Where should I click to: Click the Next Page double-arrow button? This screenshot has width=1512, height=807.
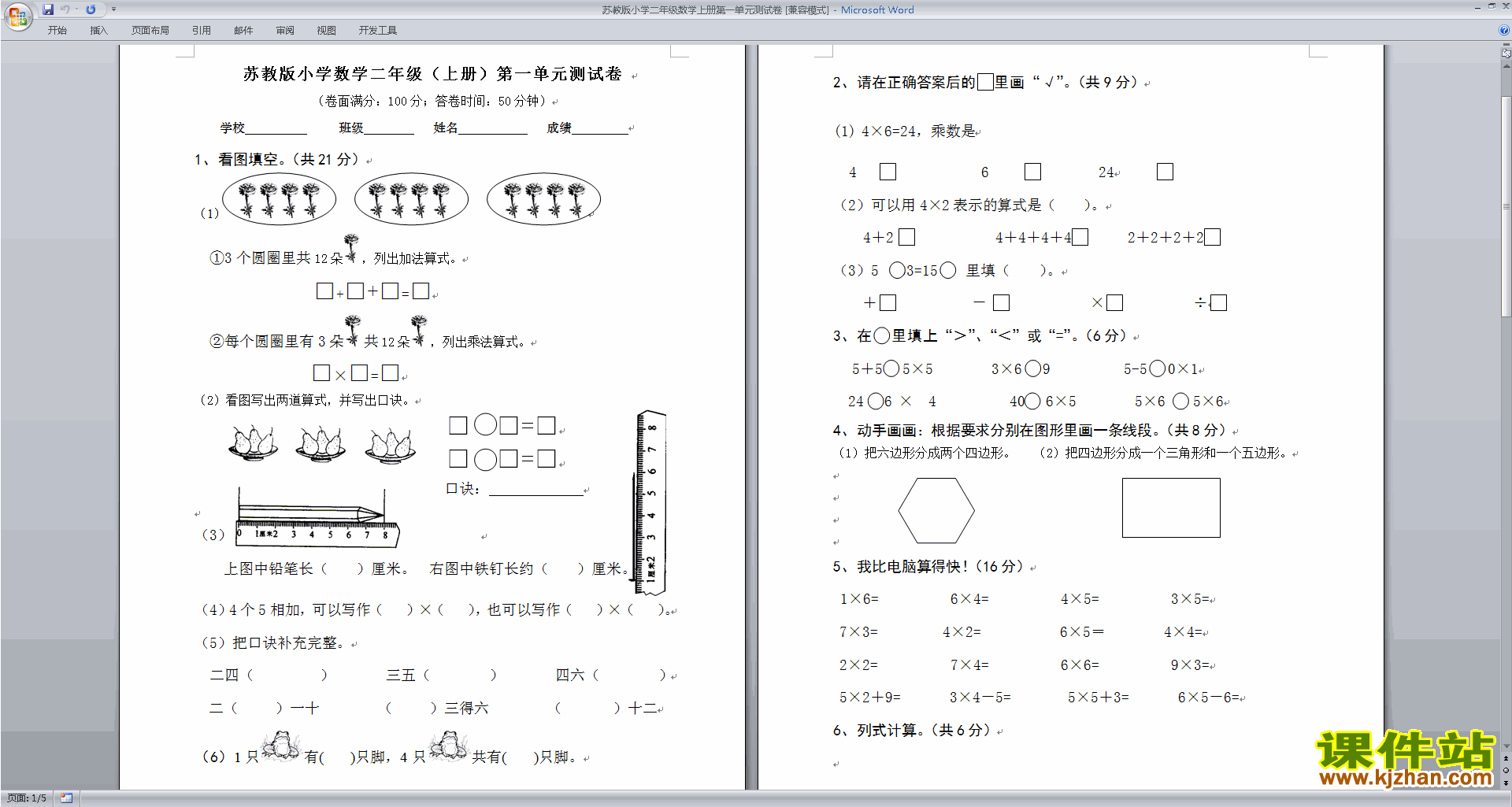click(x=1506, y=783)
